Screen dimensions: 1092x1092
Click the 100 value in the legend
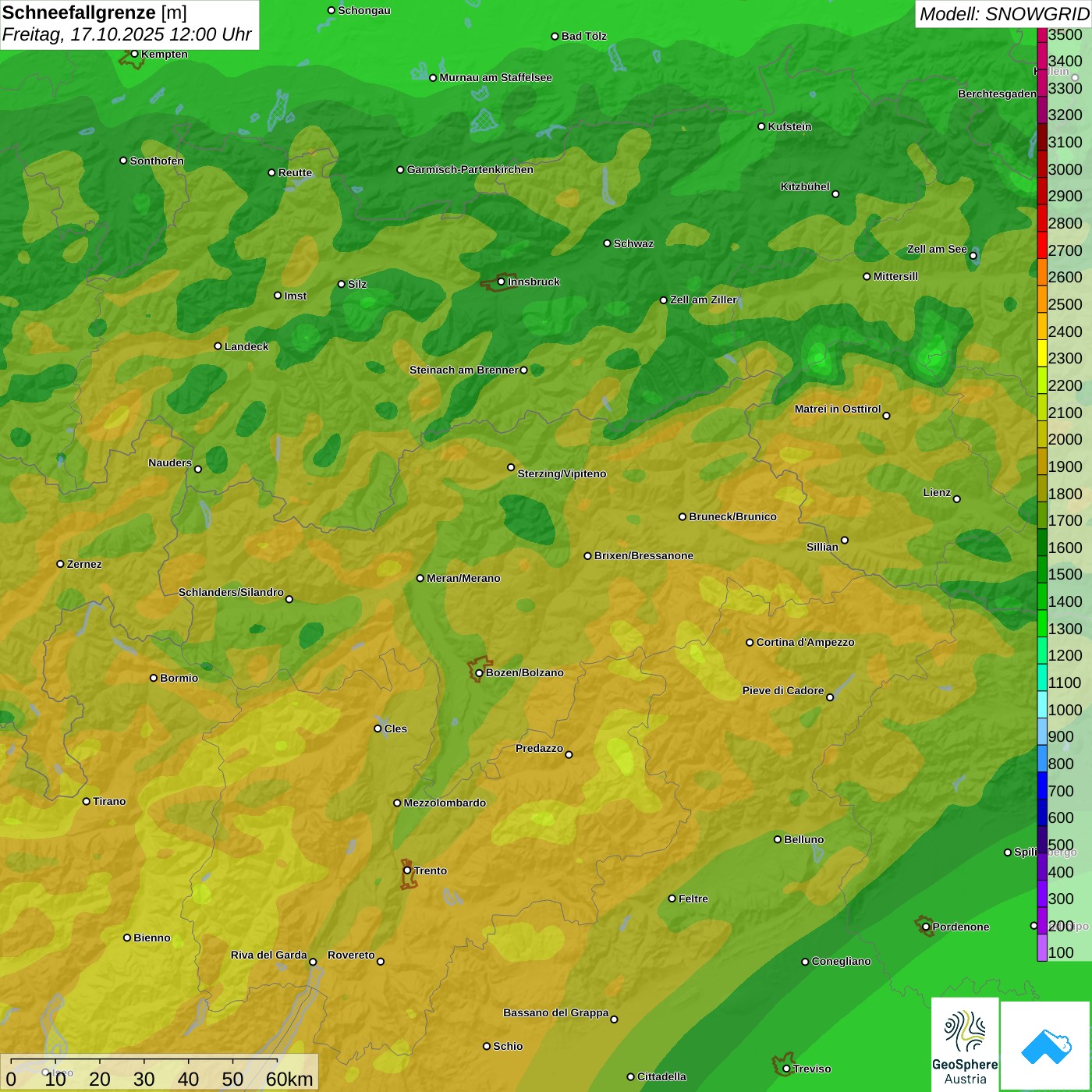(1062, 952)
